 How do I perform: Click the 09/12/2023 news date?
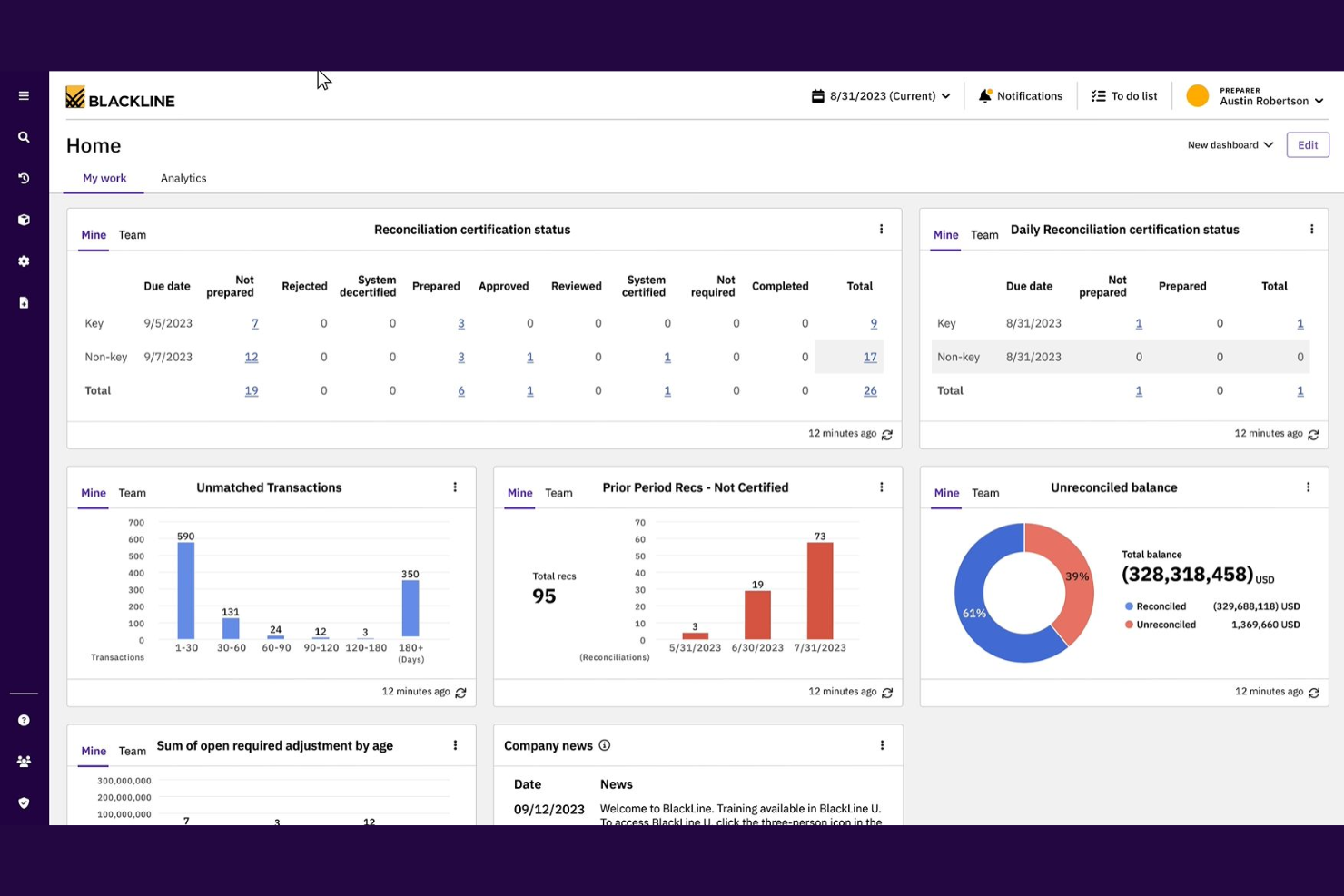click(x=549, y=810)
